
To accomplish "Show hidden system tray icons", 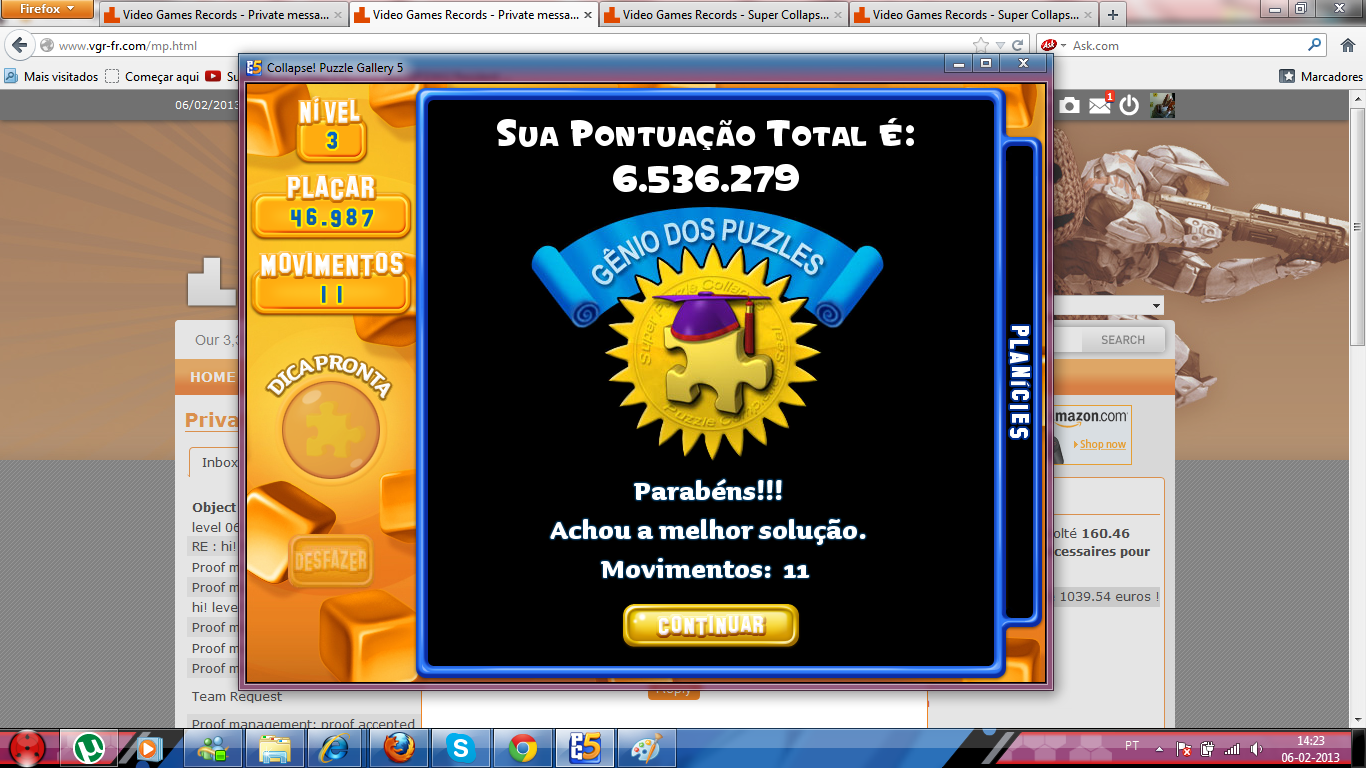I will tap(1159, 747).
